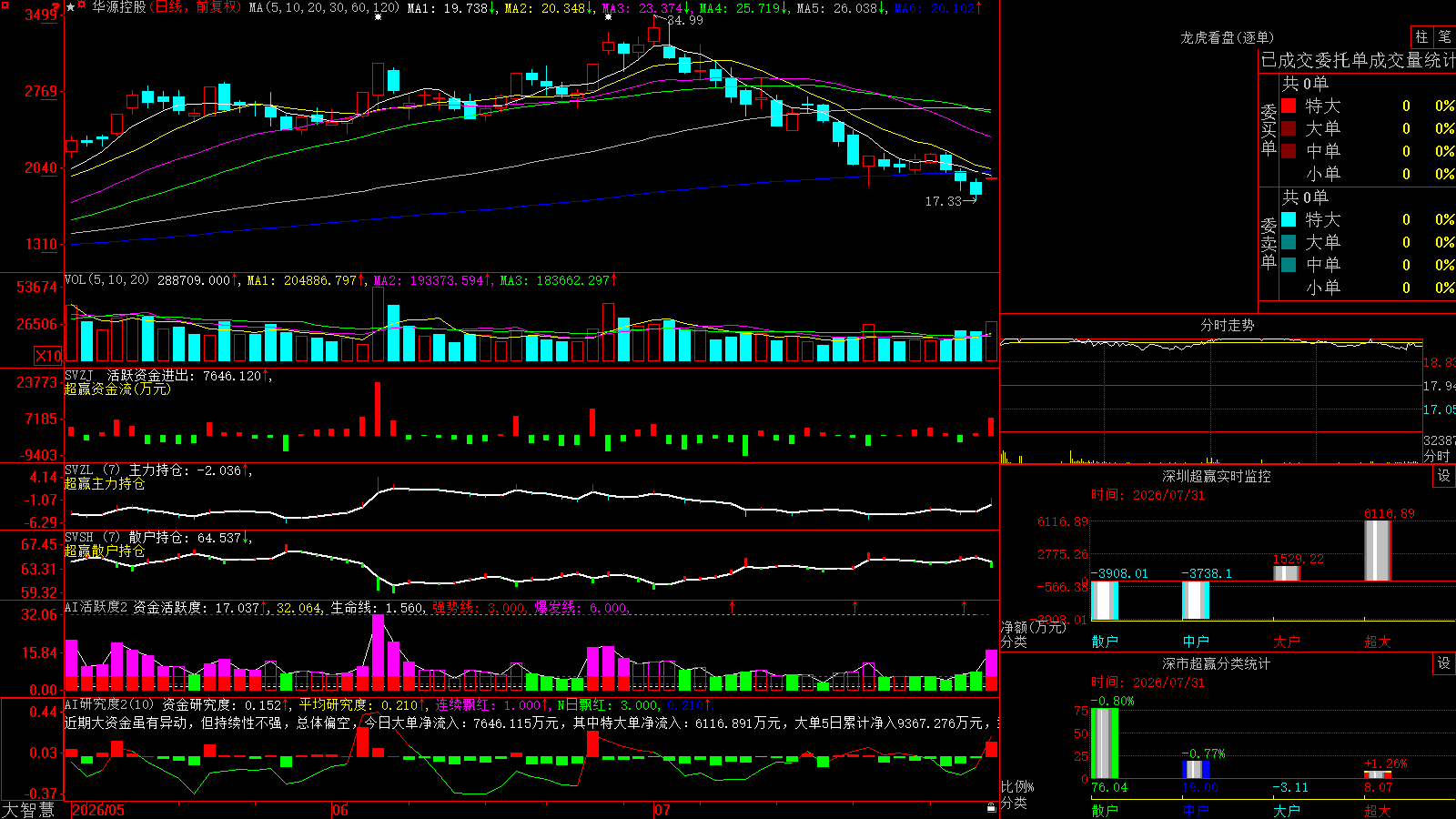Click the 爆发线: 6.000 label
Viewport: 1456px width, 819px height.
[x=581, y=607]
